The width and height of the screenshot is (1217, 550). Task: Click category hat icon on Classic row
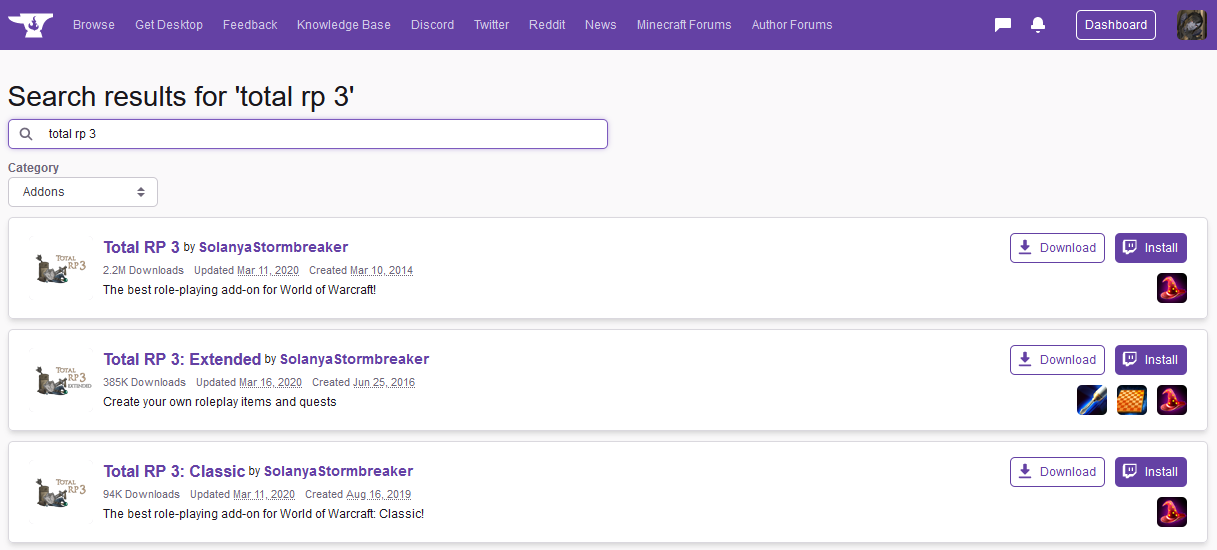click(x=1172, y=512)
